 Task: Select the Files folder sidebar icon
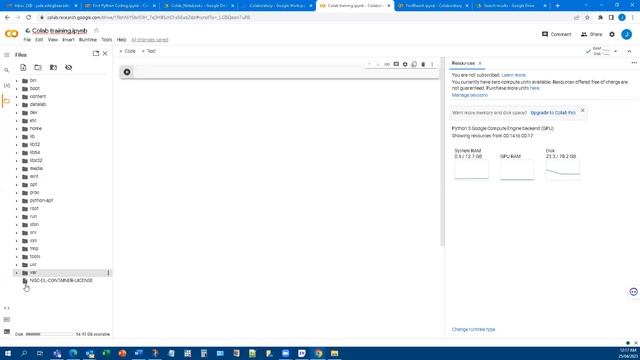[x=7, y=101]
